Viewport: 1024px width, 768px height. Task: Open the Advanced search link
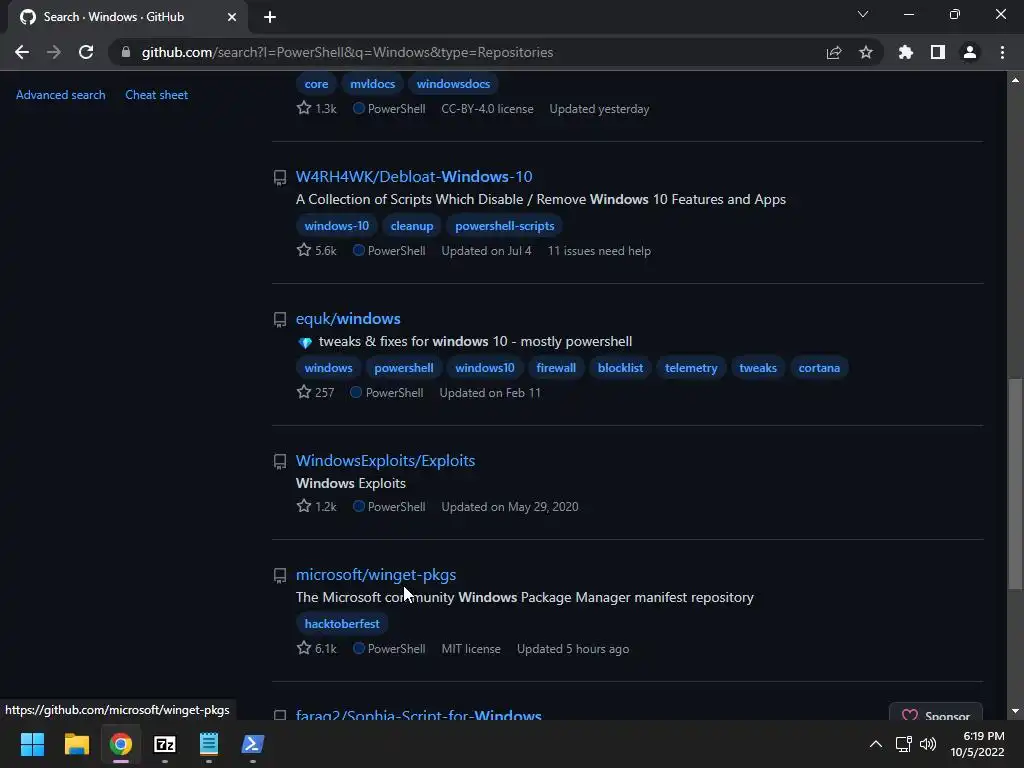pos(61,95)
